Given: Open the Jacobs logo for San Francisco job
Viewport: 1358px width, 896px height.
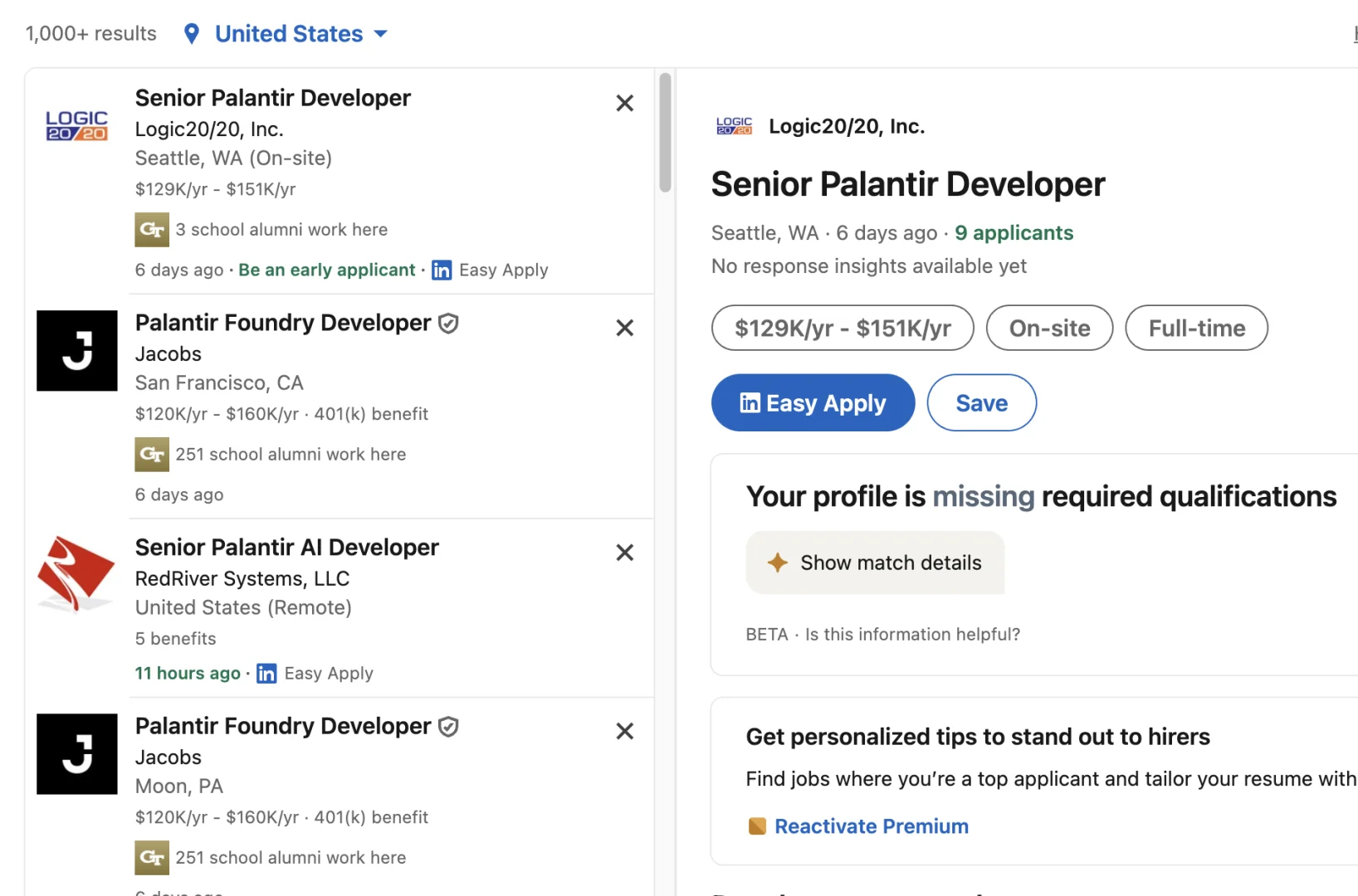Looking at the screenshot, I should 77,351.
